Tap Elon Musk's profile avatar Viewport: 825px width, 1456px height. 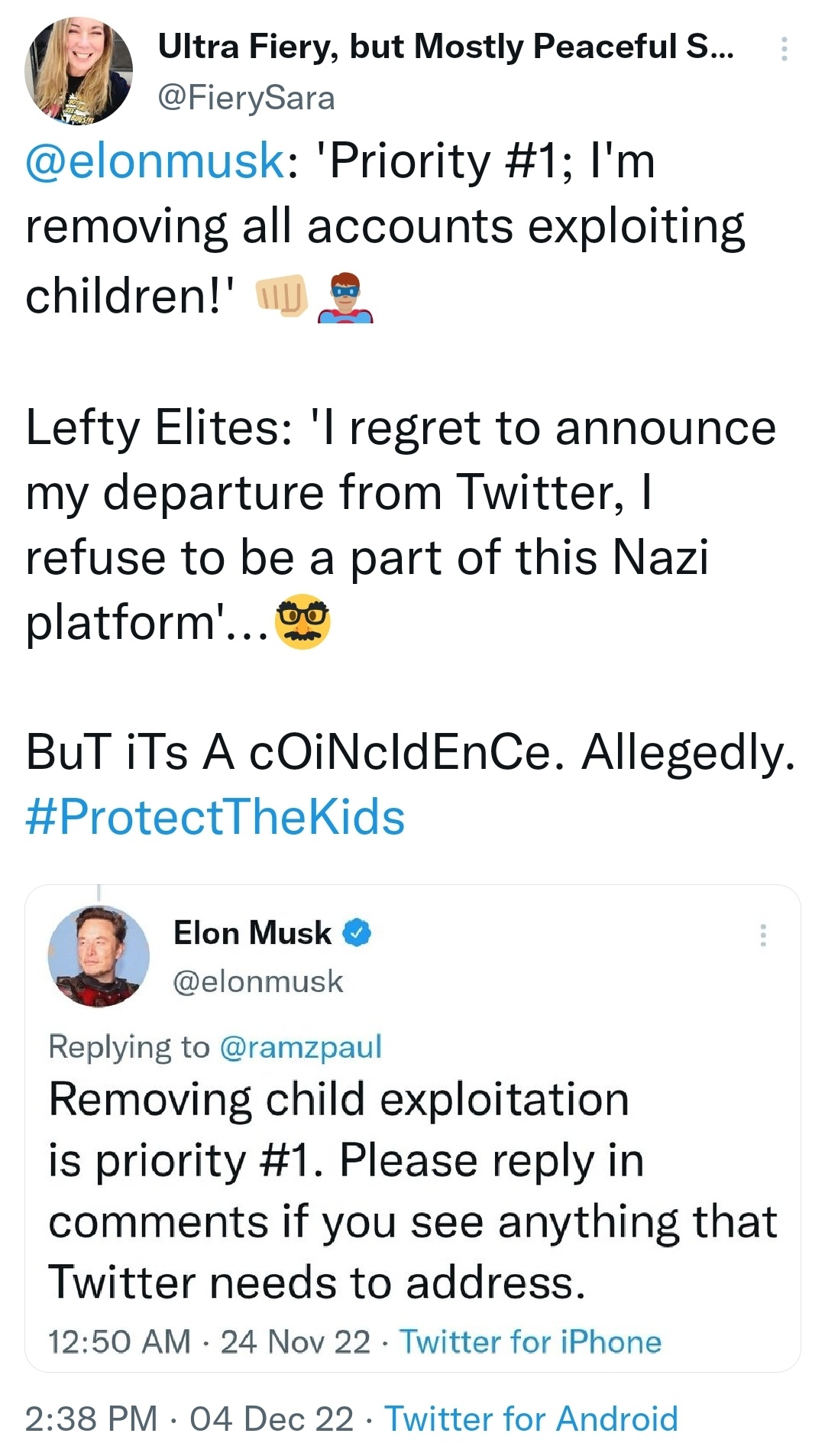click(x=99, y=955)
